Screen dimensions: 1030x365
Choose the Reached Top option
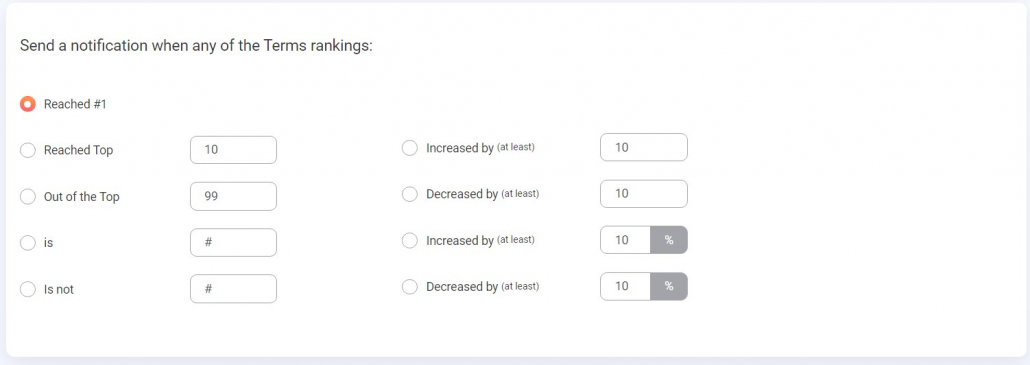[x=28, y=150]
